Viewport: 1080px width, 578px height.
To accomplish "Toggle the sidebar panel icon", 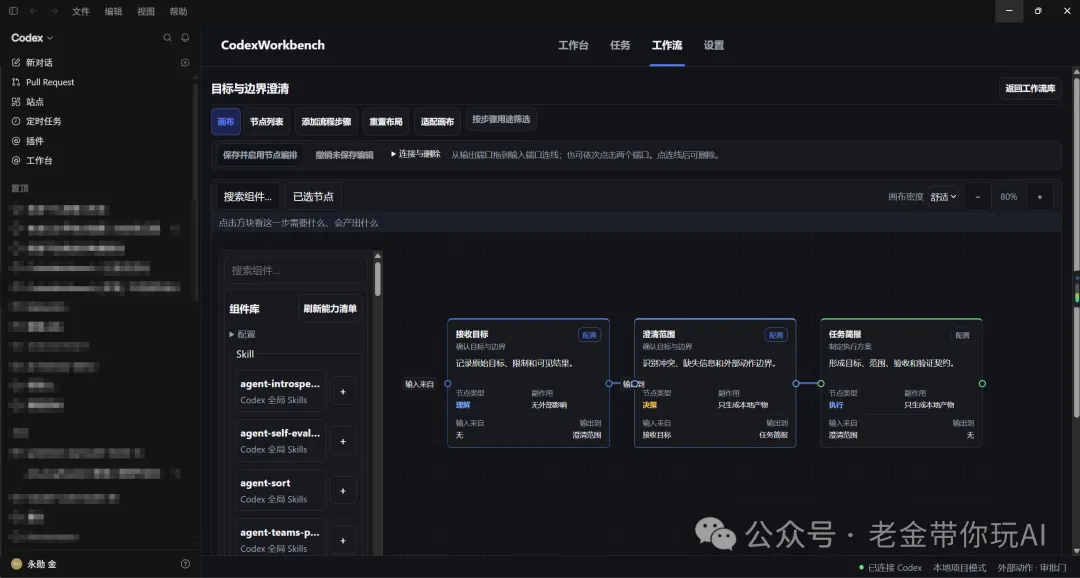I will pos(13,11).
